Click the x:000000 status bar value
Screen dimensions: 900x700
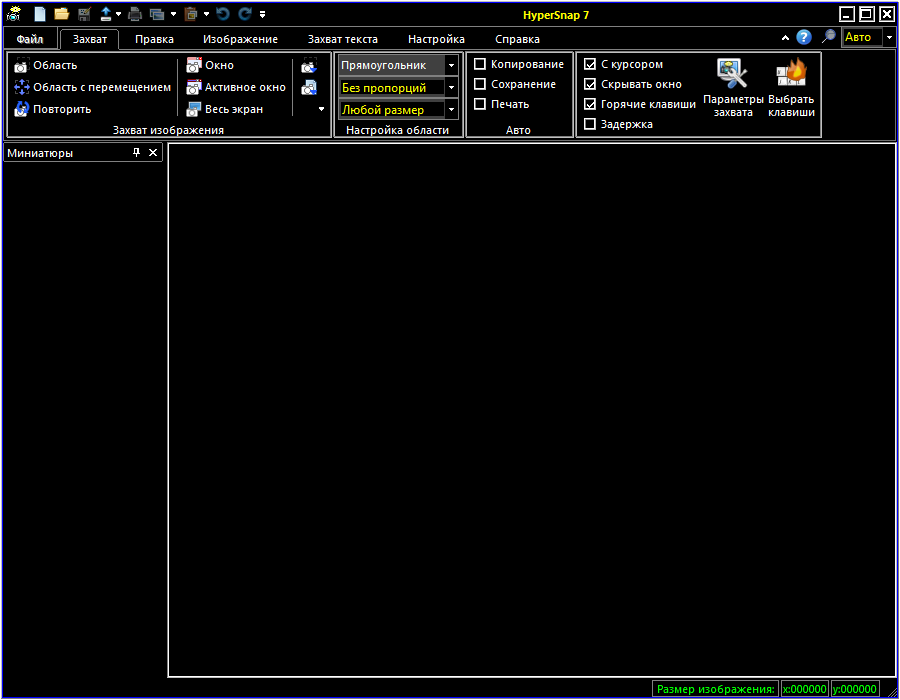pyautogui.click(x=804, y=689)
